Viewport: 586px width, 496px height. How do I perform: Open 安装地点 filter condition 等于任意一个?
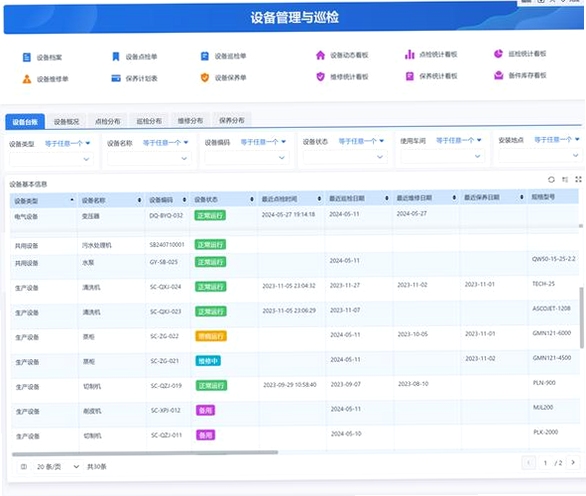tap(557, 140)
